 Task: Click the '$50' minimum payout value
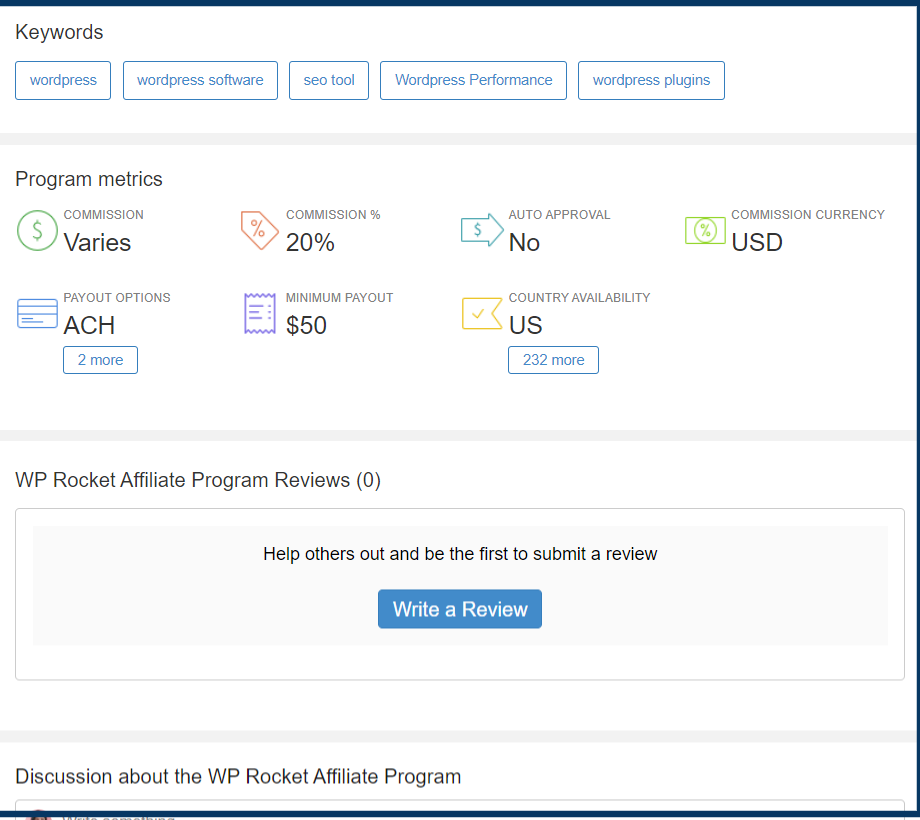coord(306,325)
